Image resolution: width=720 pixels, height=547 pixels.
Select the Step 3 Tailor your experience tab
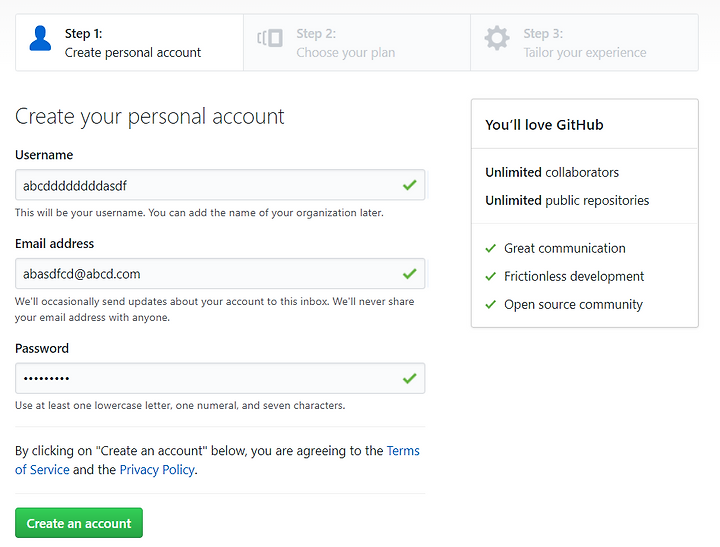[585, 43]
